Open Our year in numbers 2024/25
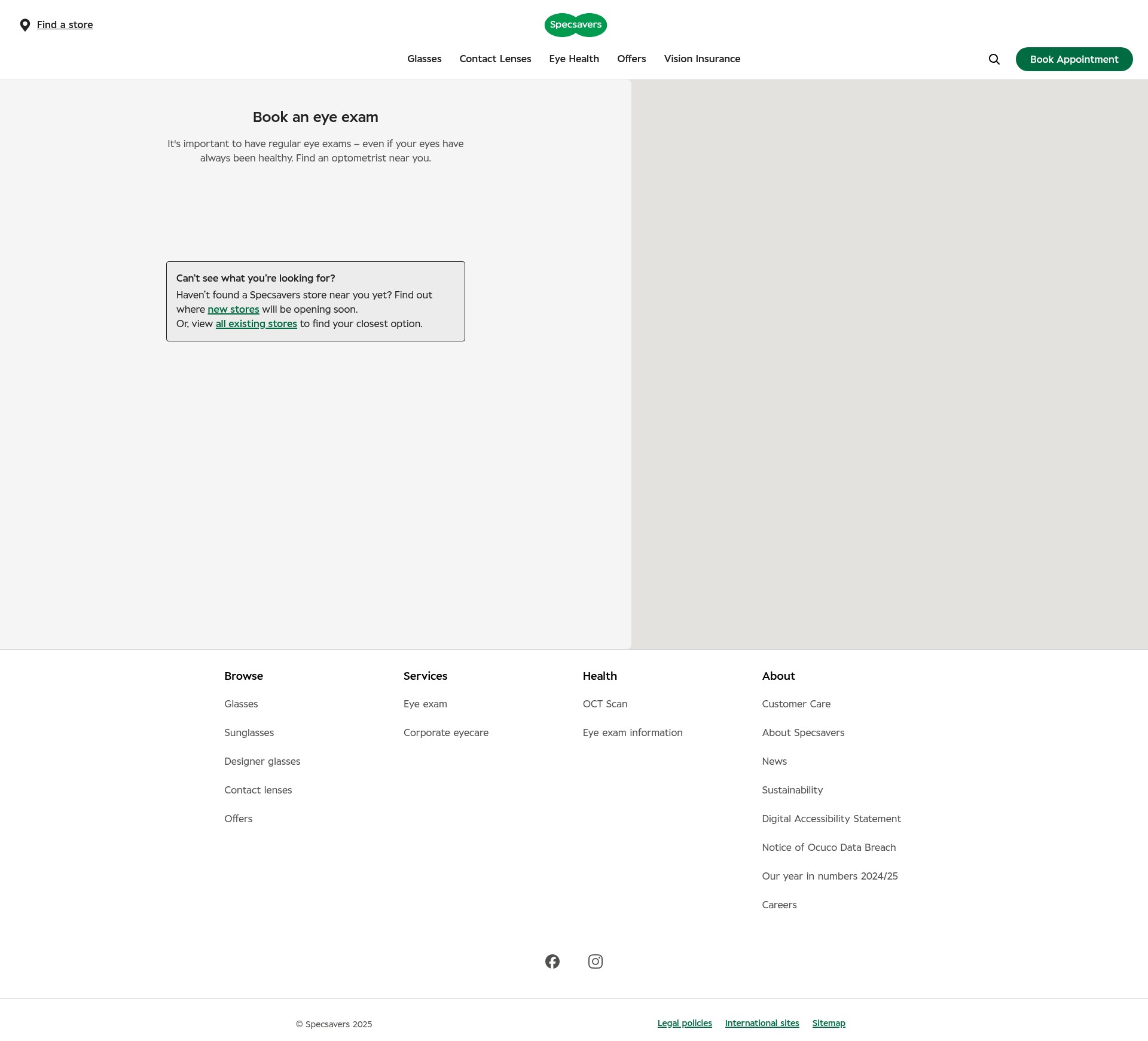 point(830,876)
